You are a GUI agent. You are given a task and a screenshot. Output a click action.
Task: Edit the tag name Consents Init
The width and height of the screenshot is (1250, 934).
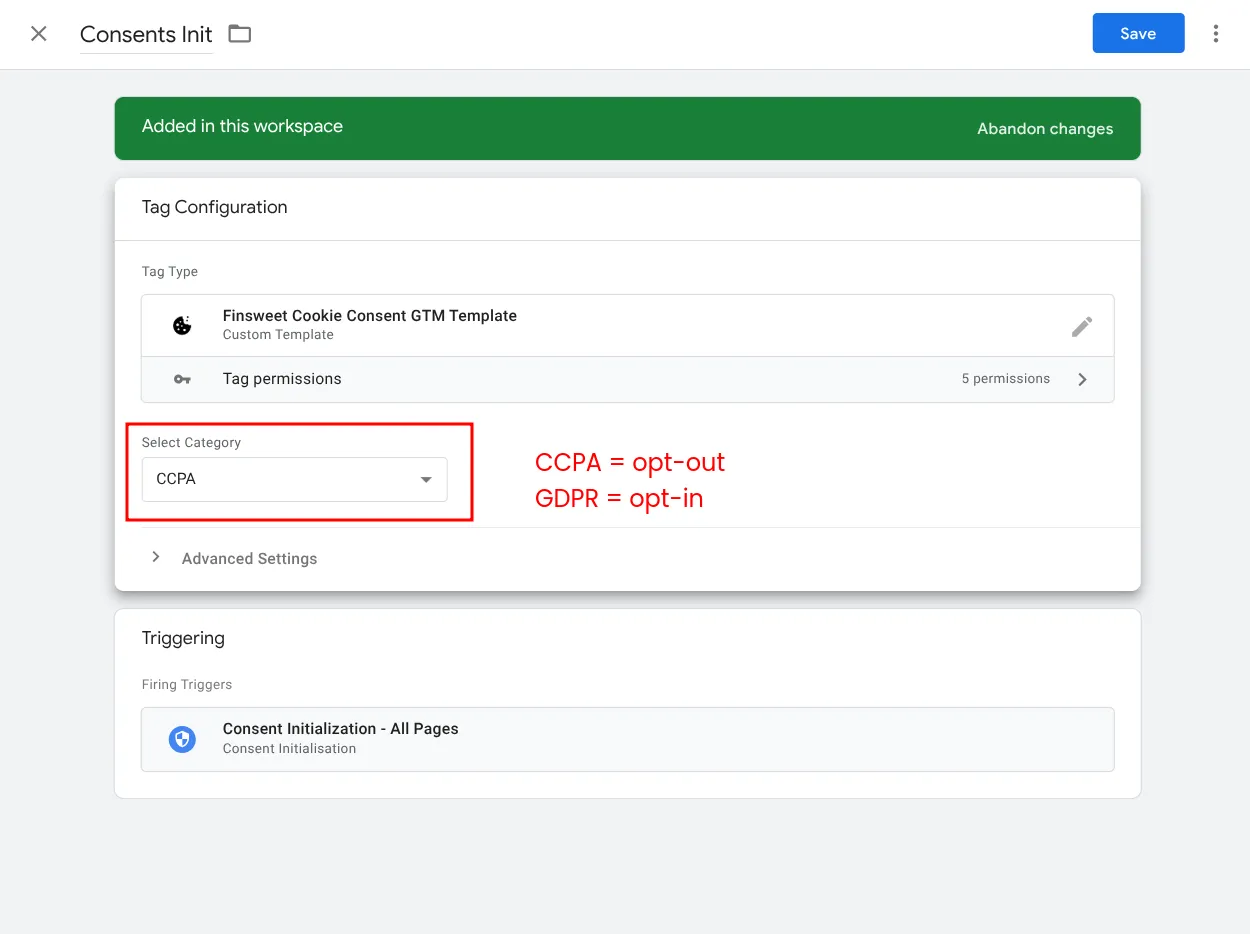[x=146, y=35]
